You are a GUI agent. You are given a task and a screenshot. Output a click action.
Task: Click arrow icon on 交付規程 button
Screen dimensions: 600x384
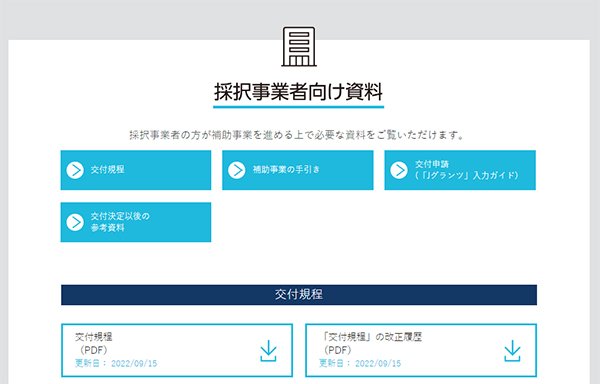(x=75, y=170)
